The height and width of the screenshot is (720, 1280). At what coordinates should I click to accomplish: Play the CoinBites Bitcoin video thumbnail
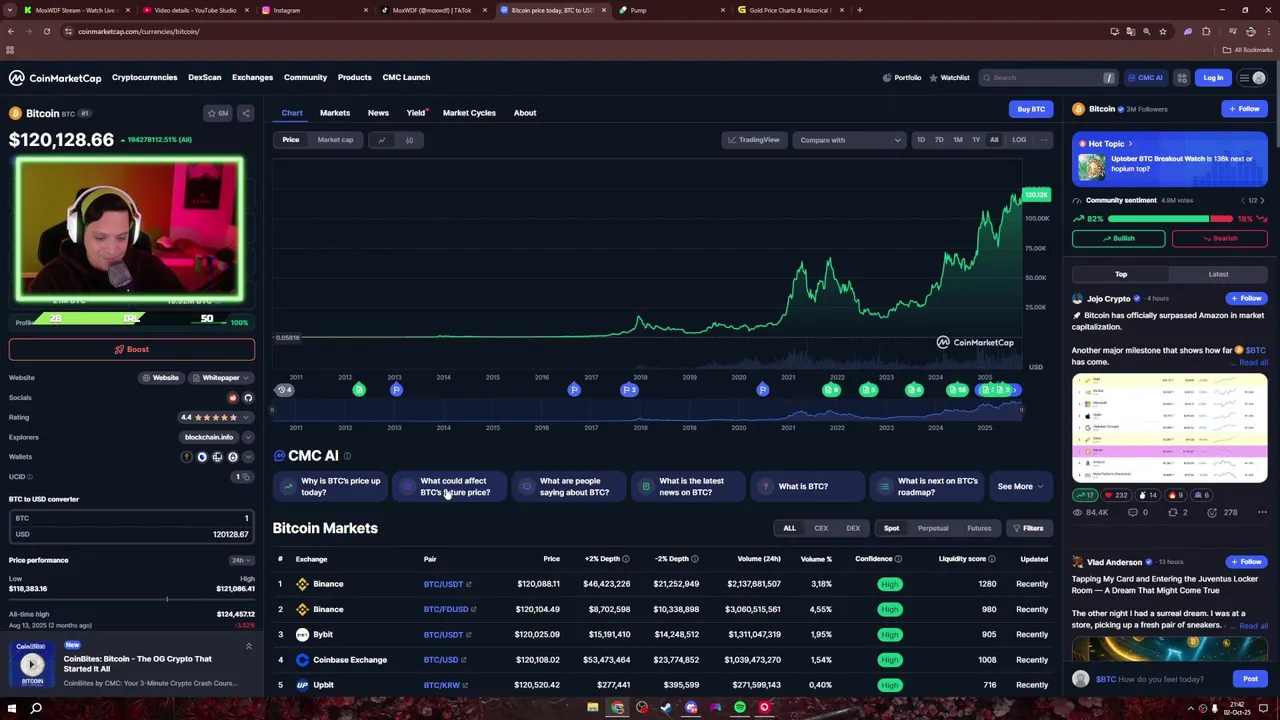(32, 664)
